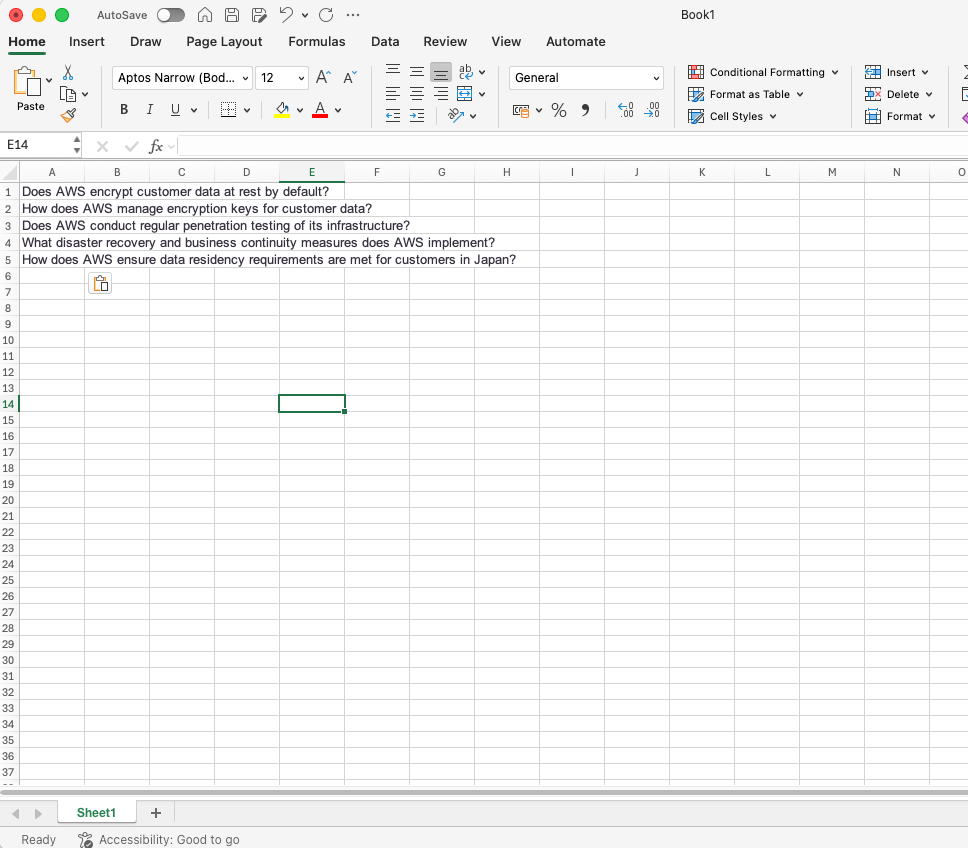Open the Formulas tab
The height and width of the screenshot is (848, 968).
tap(317, 41)
